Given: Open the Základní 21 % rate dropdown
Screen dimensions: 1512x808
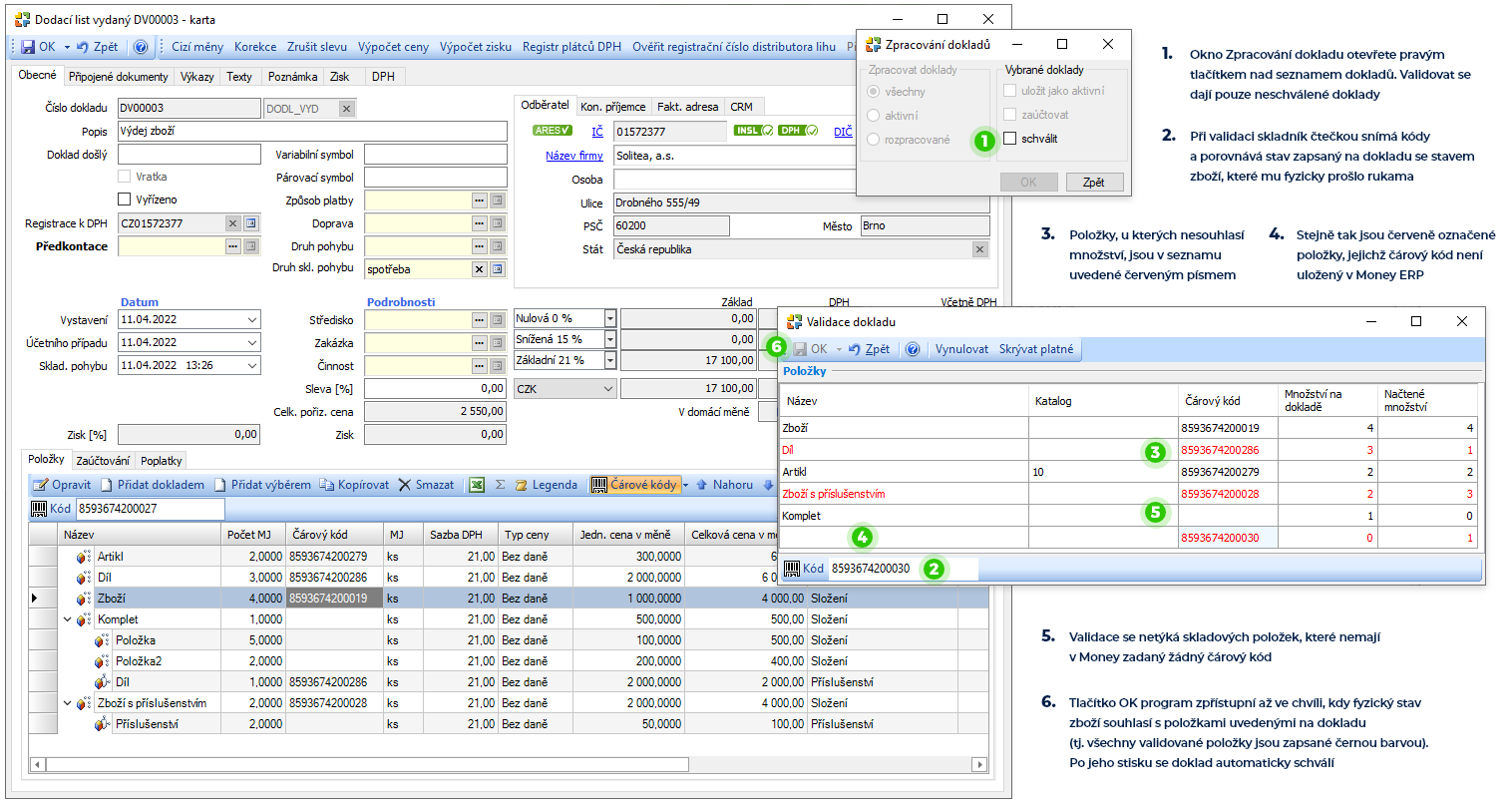Looking at the screenshot, I should pos(610,360).
